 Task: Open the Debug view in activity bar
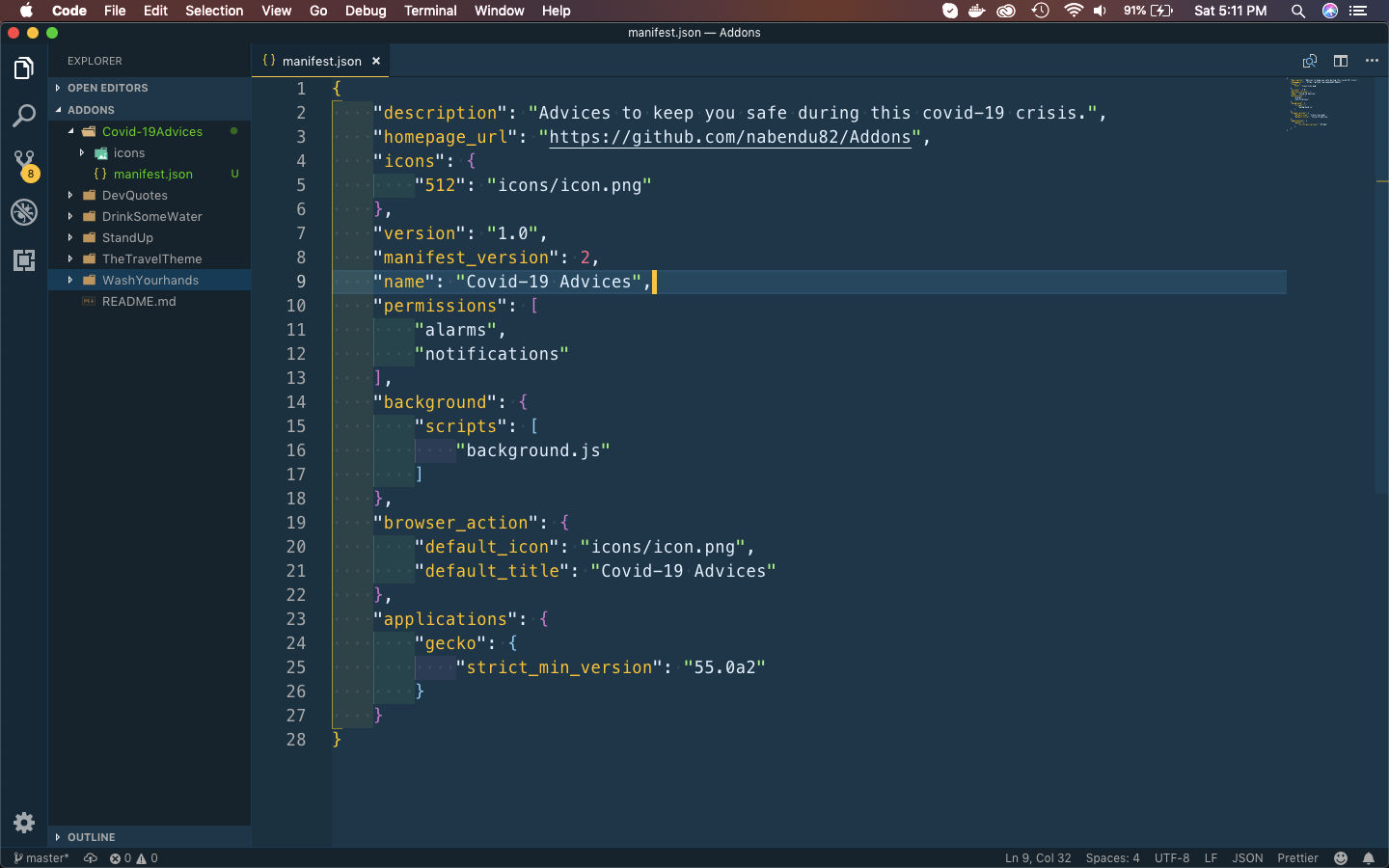(24, 212)
